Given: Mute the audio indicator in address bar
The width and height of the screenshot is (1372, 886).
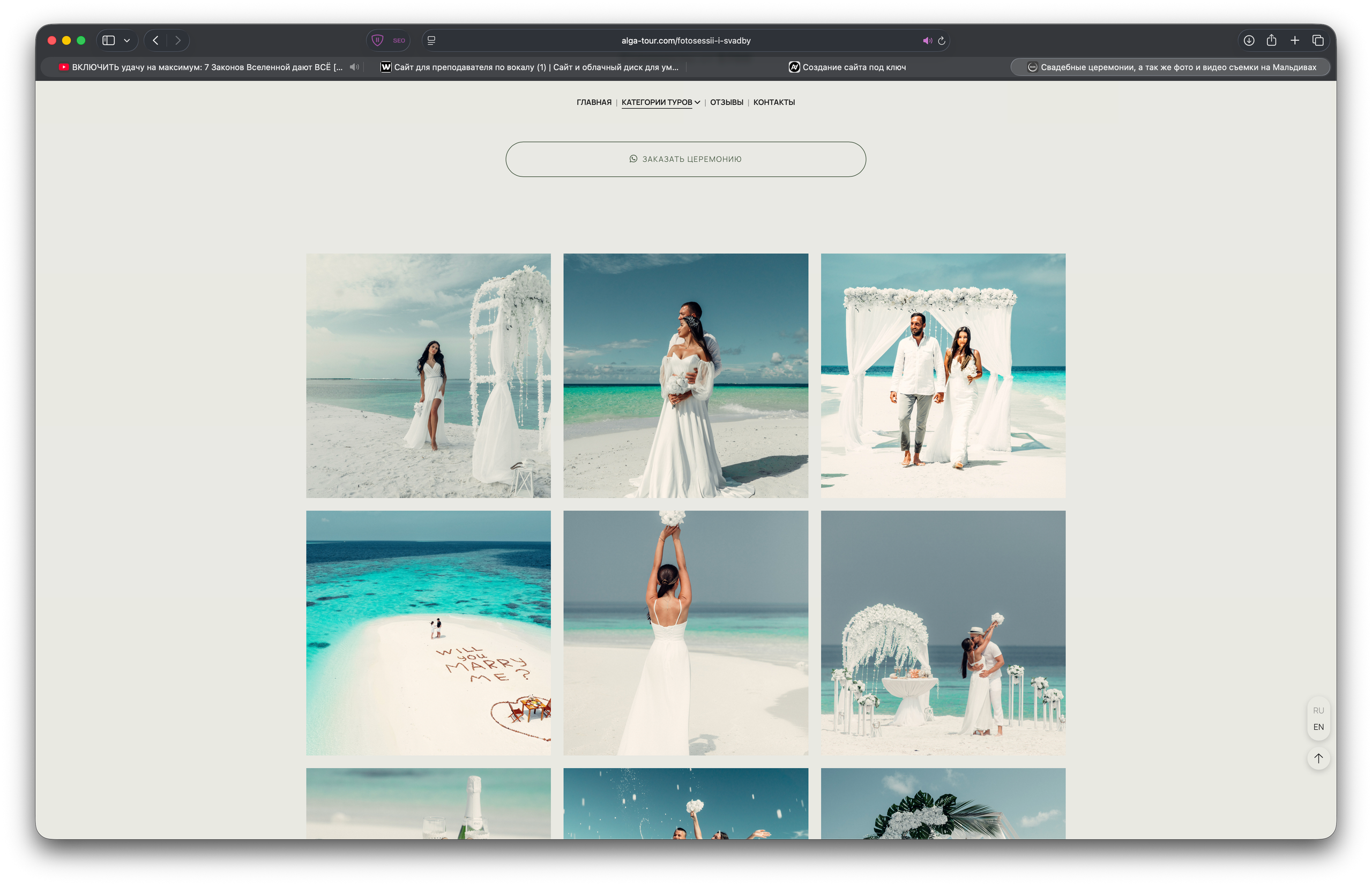Looking at the screenshot, I should coord(927,40).
